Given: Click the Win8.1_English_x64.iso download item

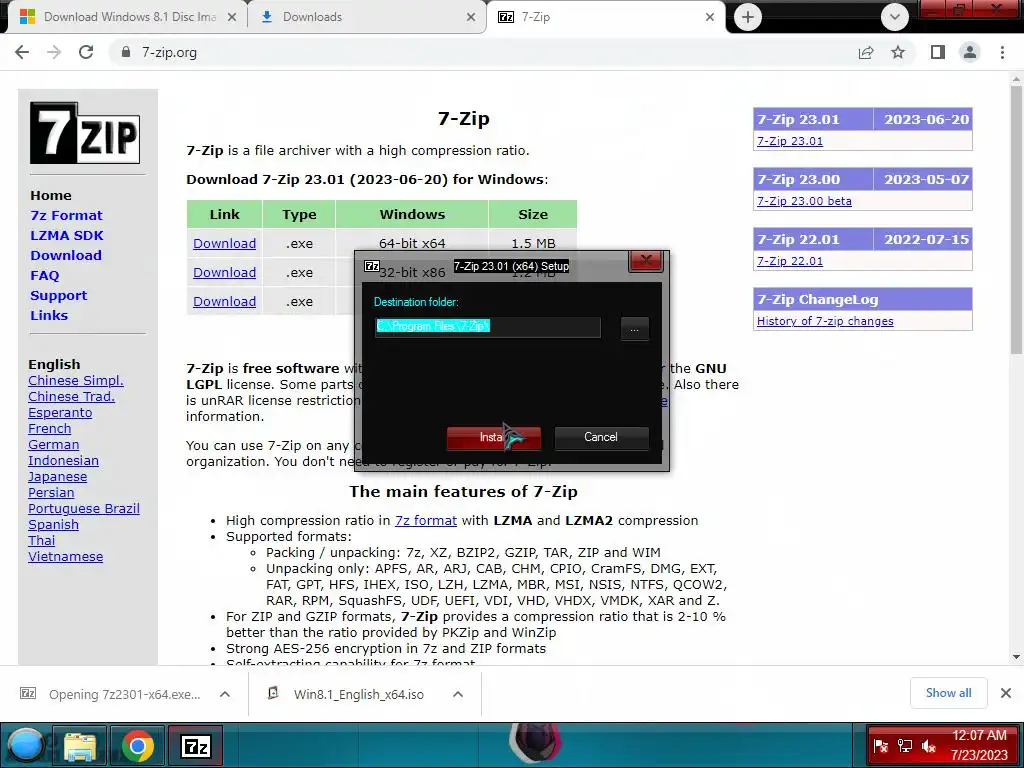Looking at the screenshot, I should pos(349,694).
